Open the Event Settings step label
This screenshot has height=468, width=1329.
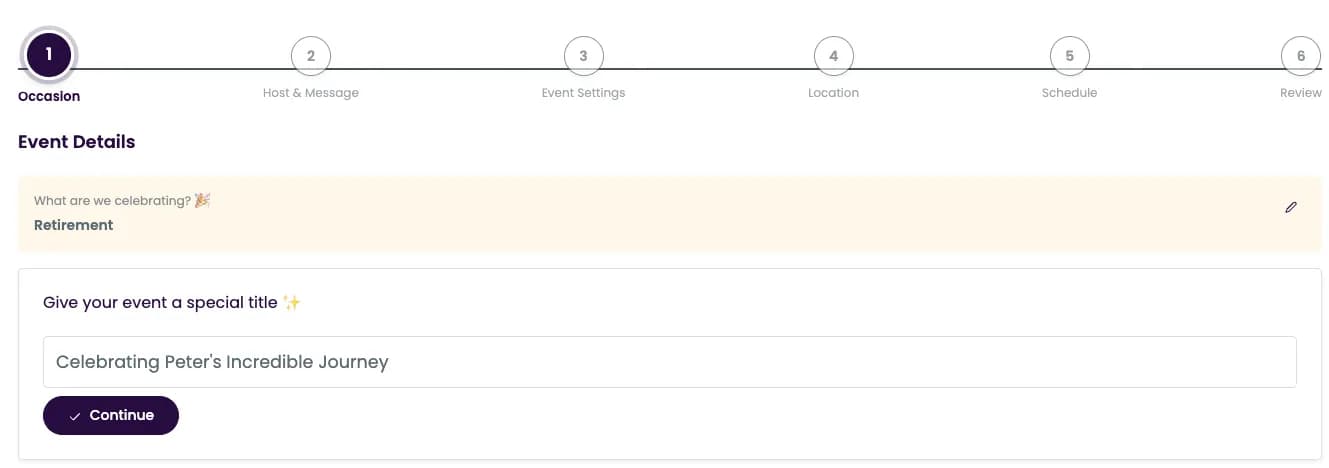[584, 93]
